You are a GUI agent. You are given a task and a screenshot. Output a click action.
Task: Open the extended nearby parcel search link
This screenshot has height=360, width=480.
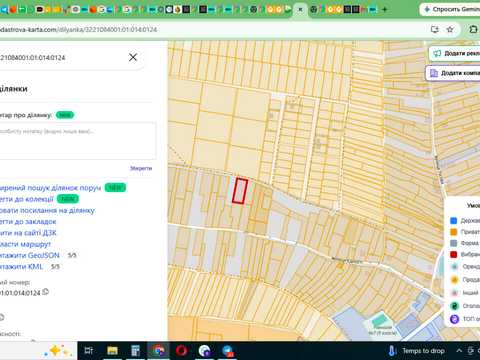click(x=50, y=188)
